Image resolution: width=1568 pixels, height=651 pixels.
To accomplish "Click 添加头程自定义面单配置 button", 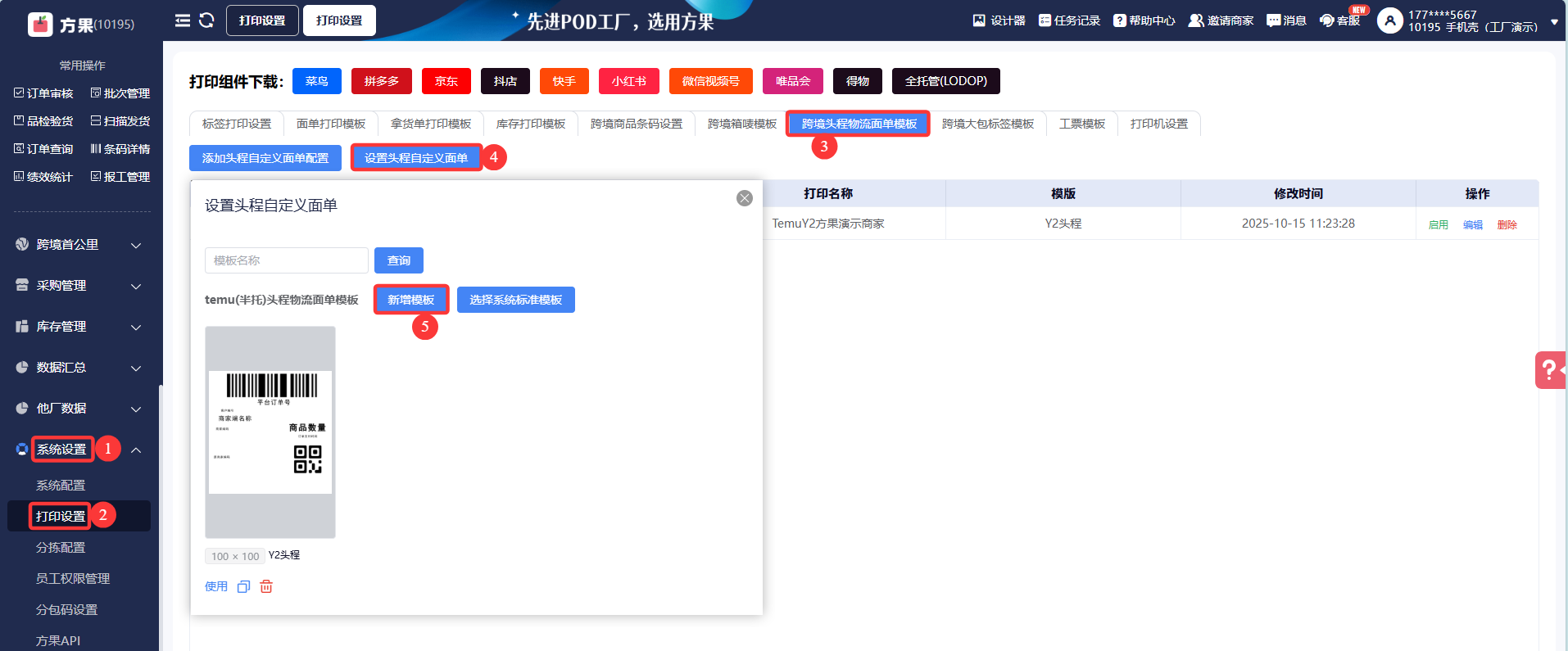I will [x=265, y=158].
